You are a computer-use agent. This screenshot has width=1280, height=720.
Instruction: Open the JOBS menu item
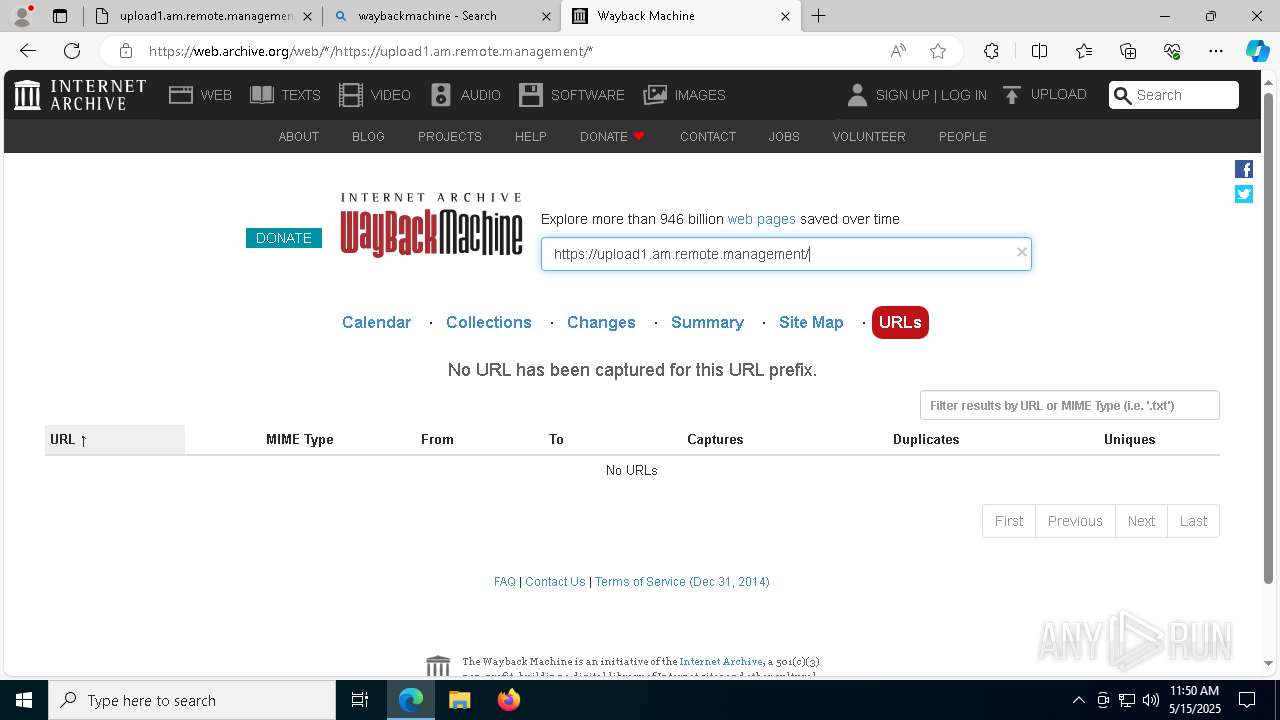784,136
